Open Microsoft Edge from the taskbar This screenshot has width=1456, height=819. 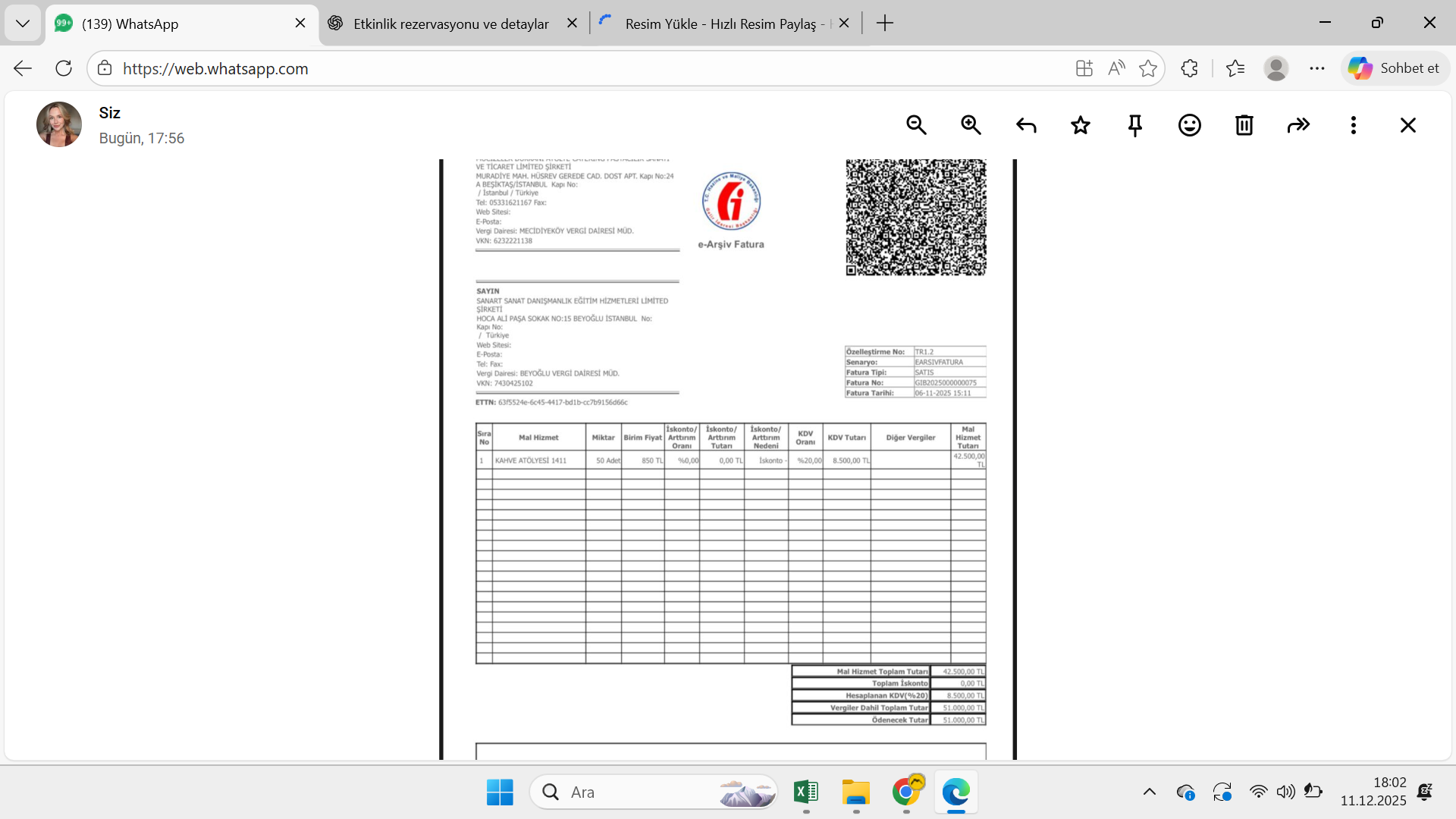click(x=956, y=792)
